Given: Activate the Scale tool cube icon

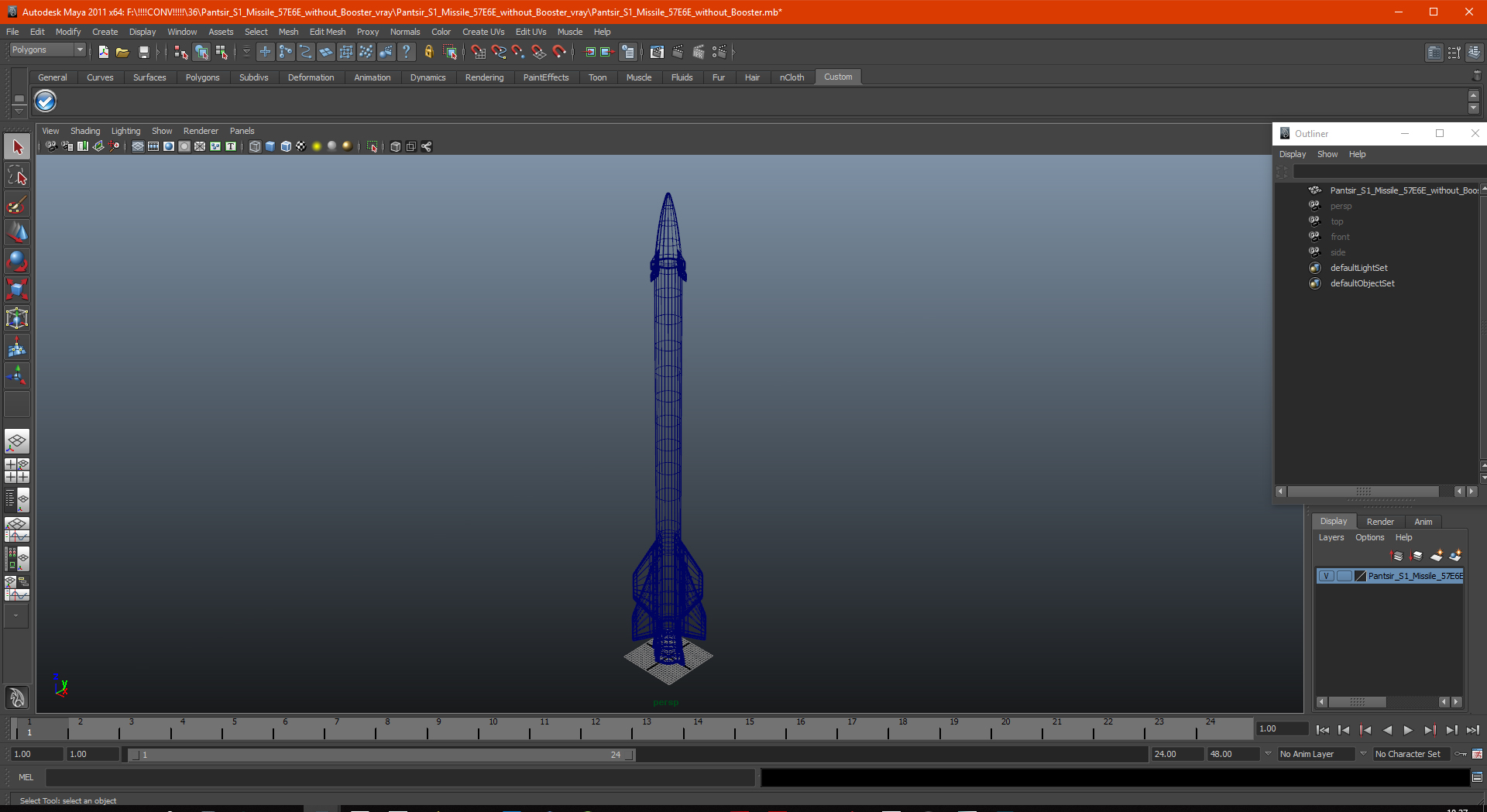Looking at the screenshot, I should click(17, 290).
